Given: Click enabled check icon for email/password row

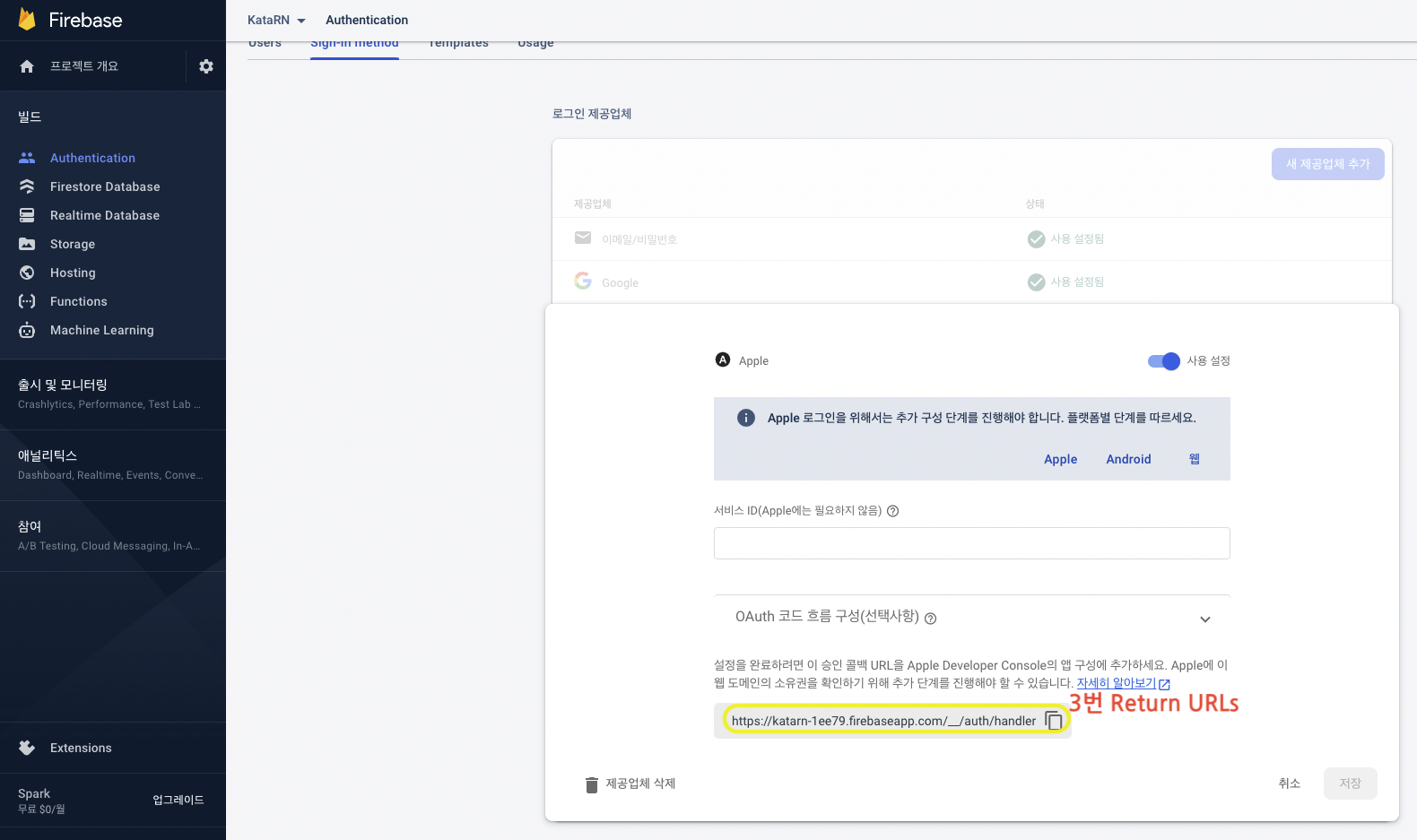Looking at the screenshot, I should click(1036, 238).
